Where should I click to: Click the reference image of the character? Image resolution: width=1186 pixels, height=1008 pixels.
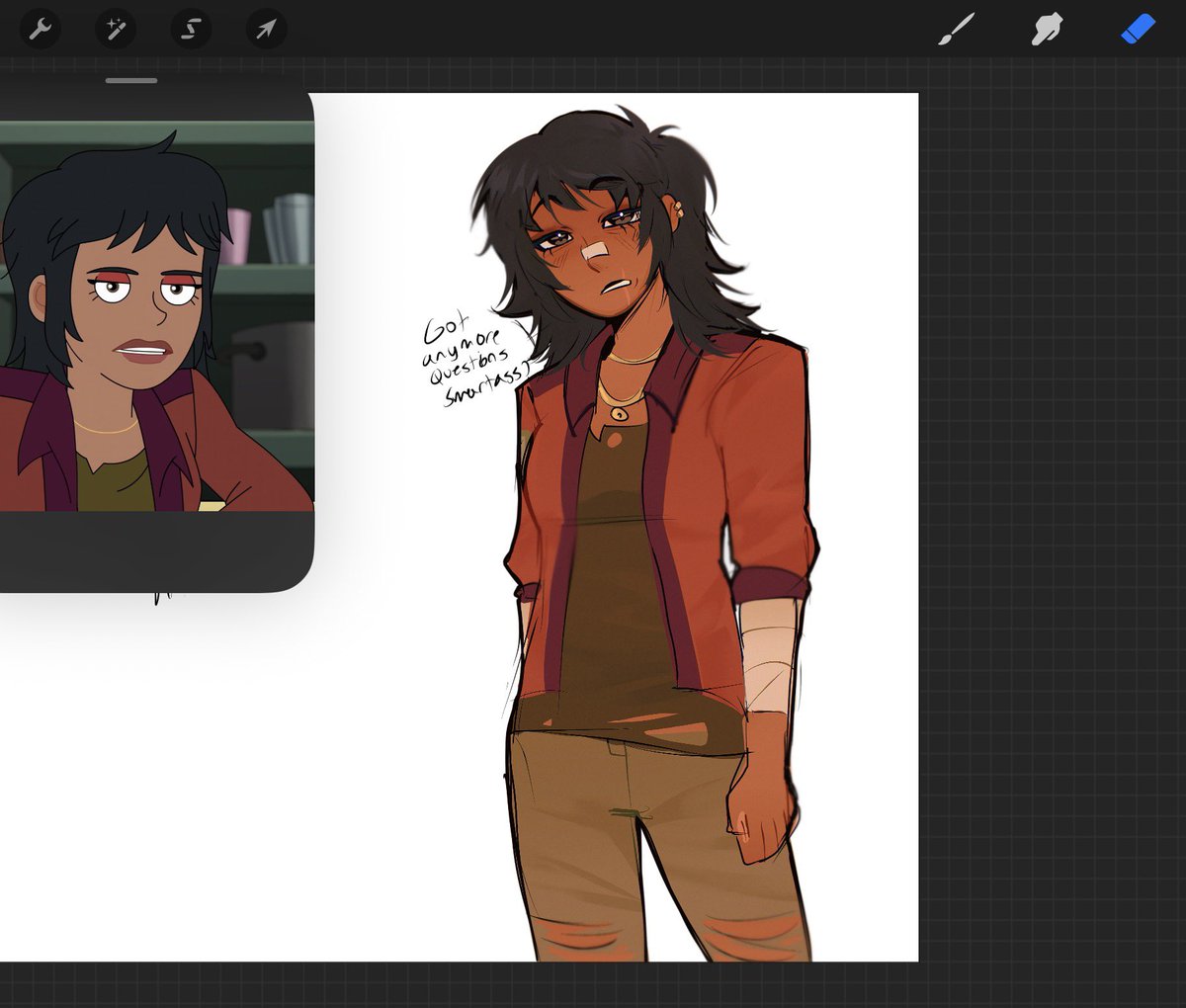[x=157, y=316]
